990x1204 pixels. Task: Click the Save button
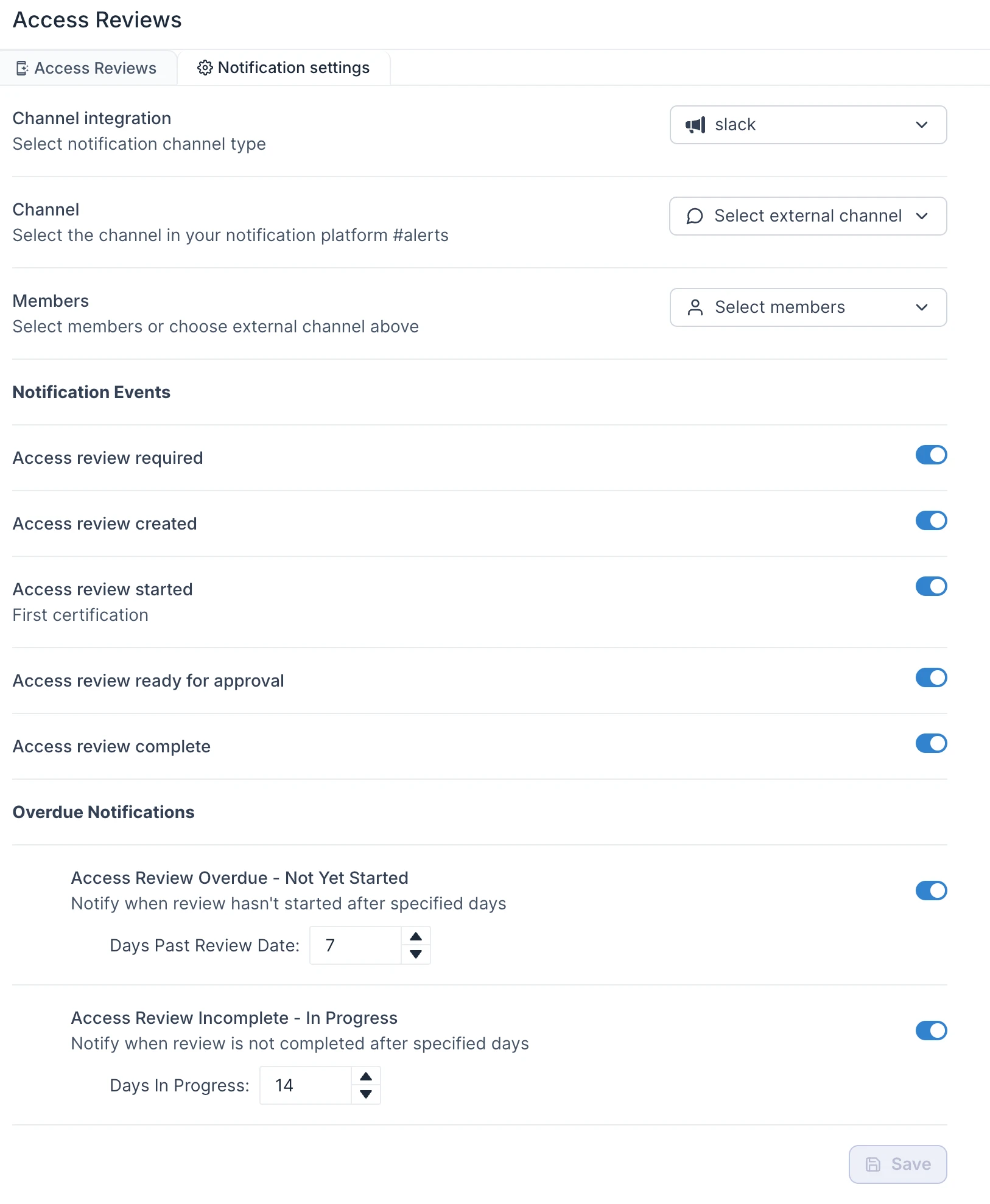[898, 1164]
